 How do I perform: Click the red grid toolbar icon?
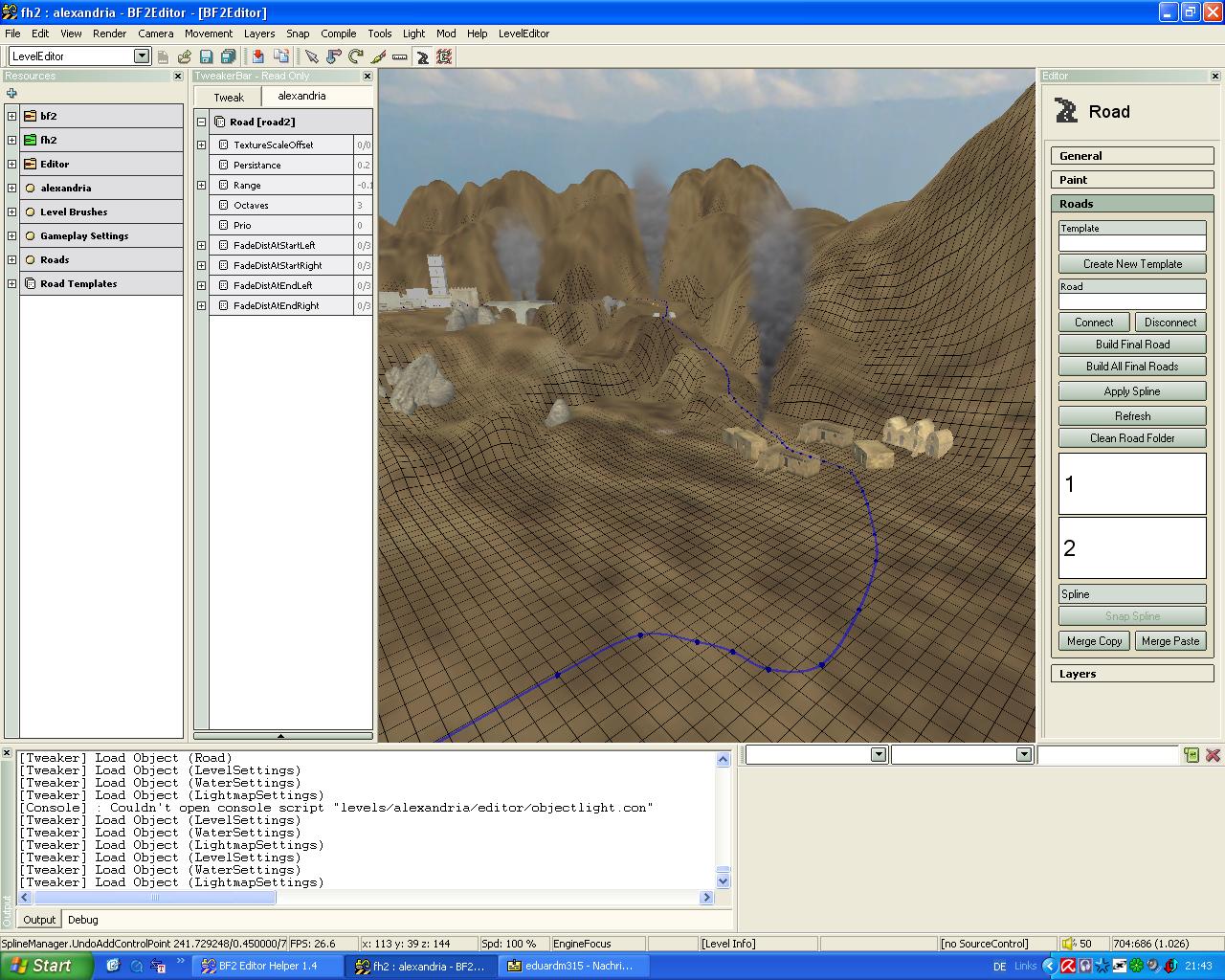click(x=444, y=57)
